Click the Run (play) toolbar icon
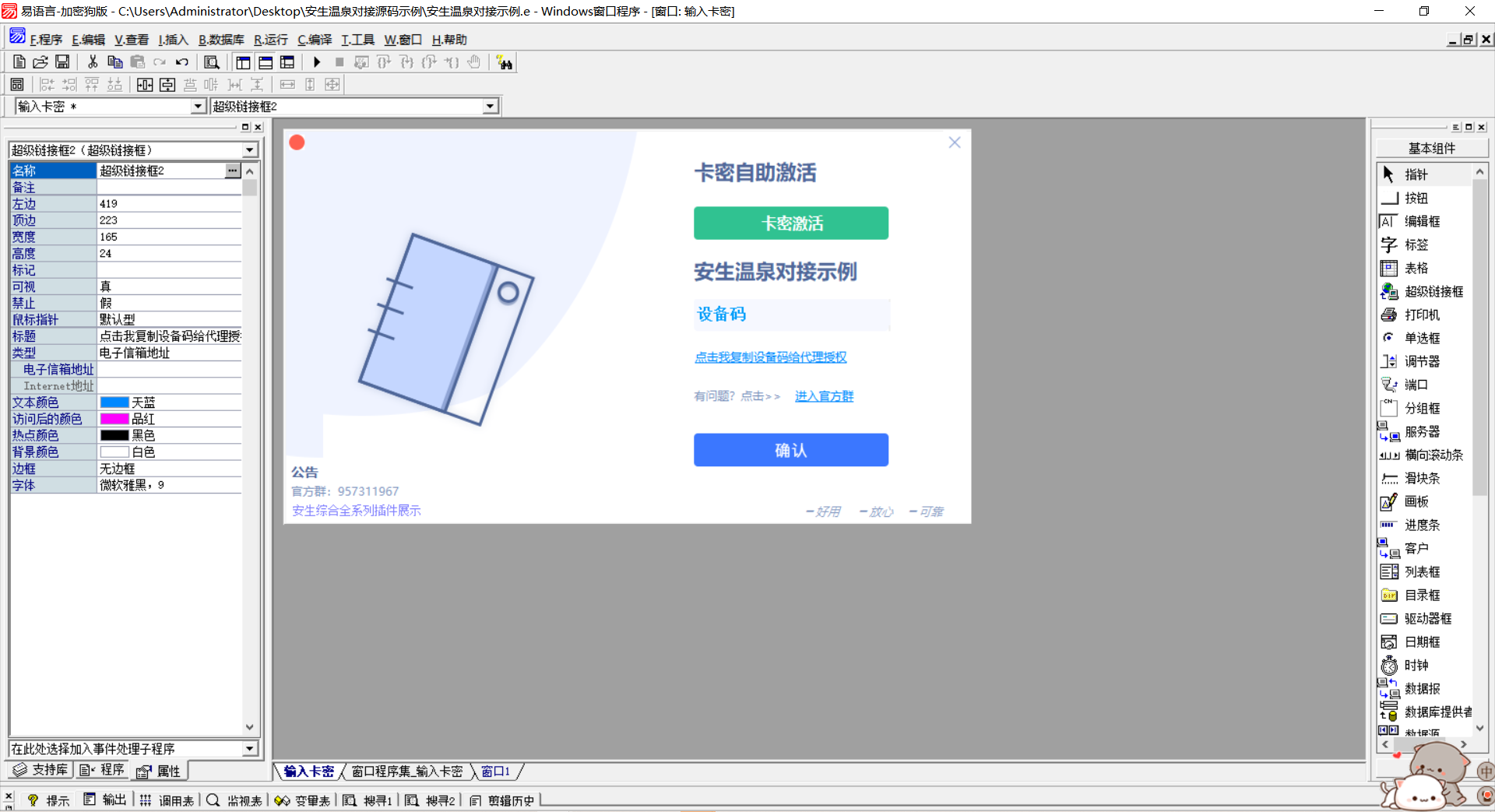Screen dimensions: 1495x812 (x=317, y=62)
